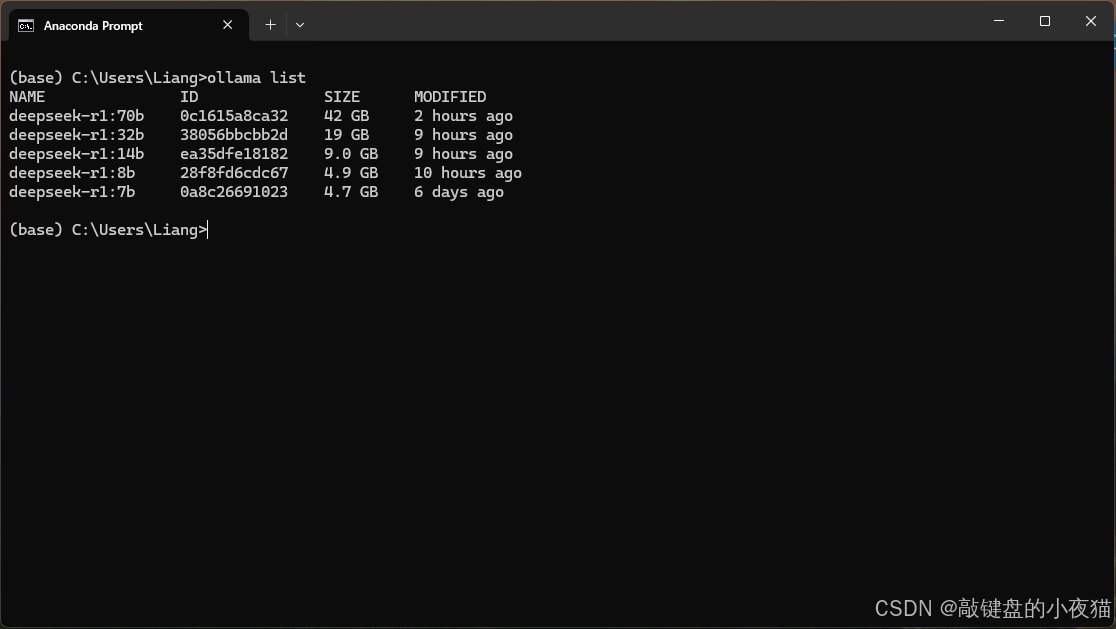Click the deepseek-r1:70b model name
This screenshot has width=1116, height=629.
pos(77,116)
